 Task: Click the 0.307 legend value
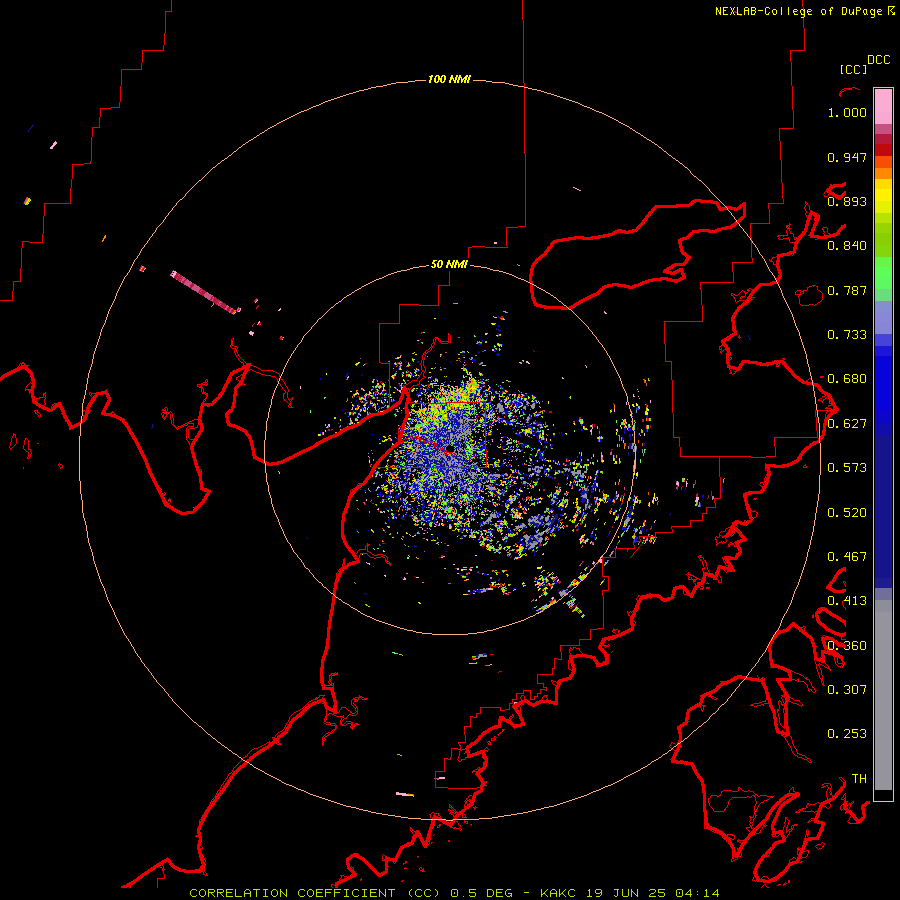(847, 690)
